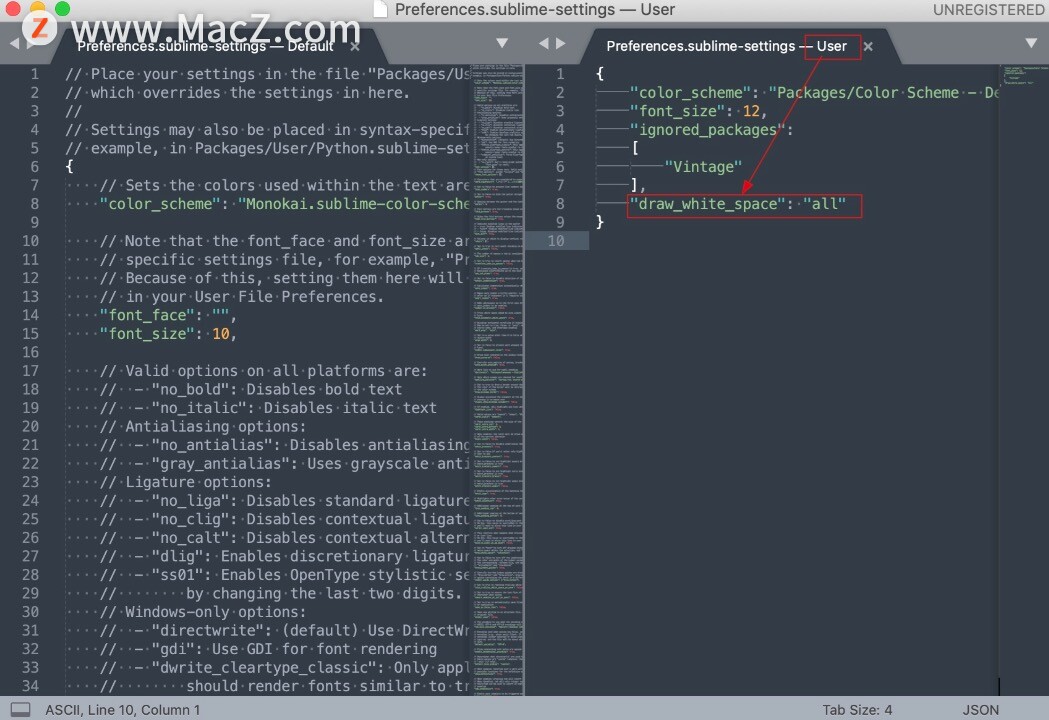Screen dimensions: 1049x720
Task: Go to next tab in left pane
Action: (x=30, y=43)
